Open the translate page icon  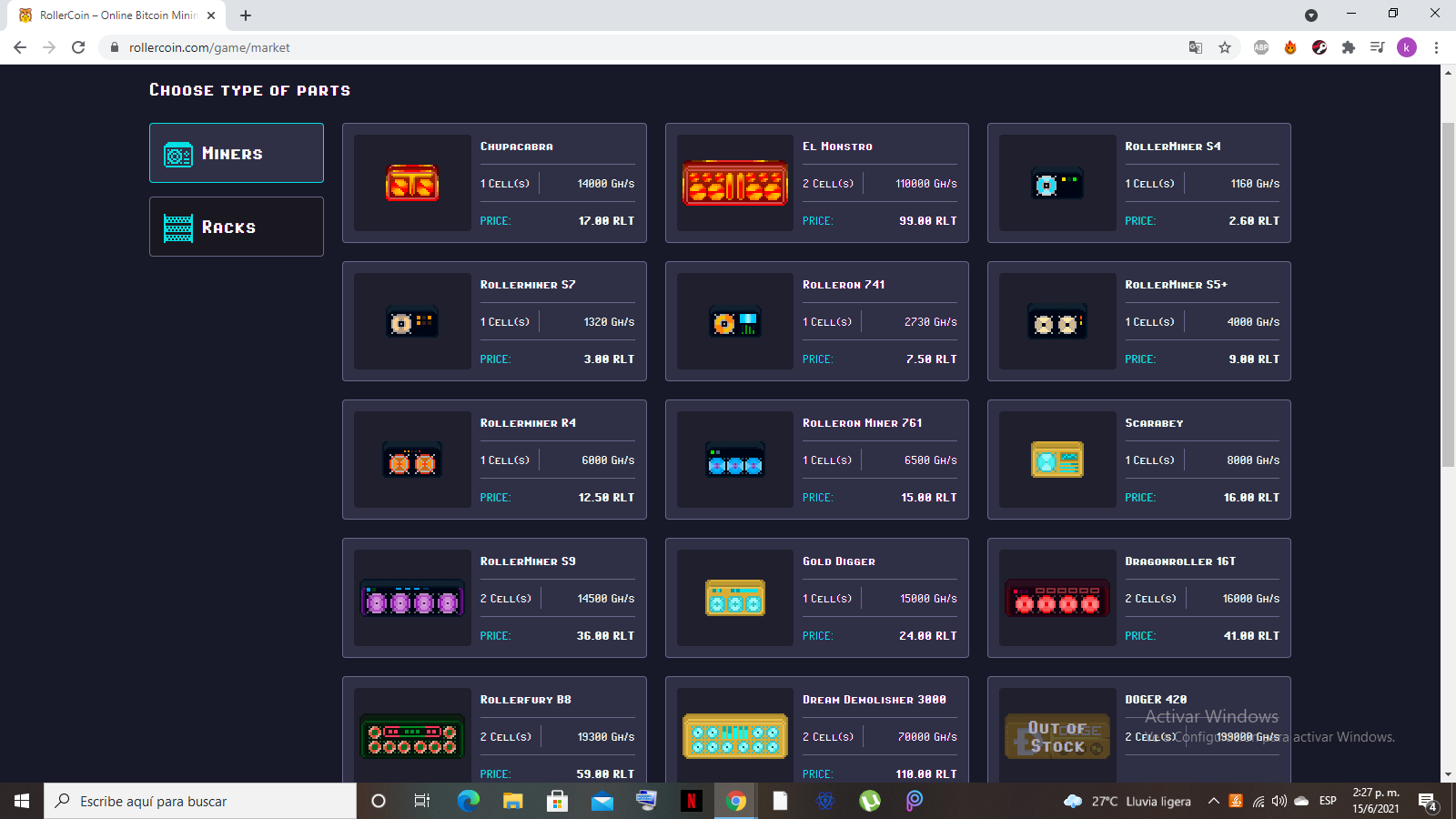click(1196, 47)
